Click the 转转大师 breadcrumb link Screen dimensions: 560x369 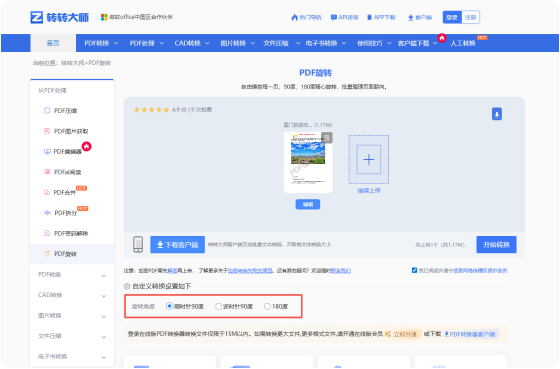(x=72, y=63)
